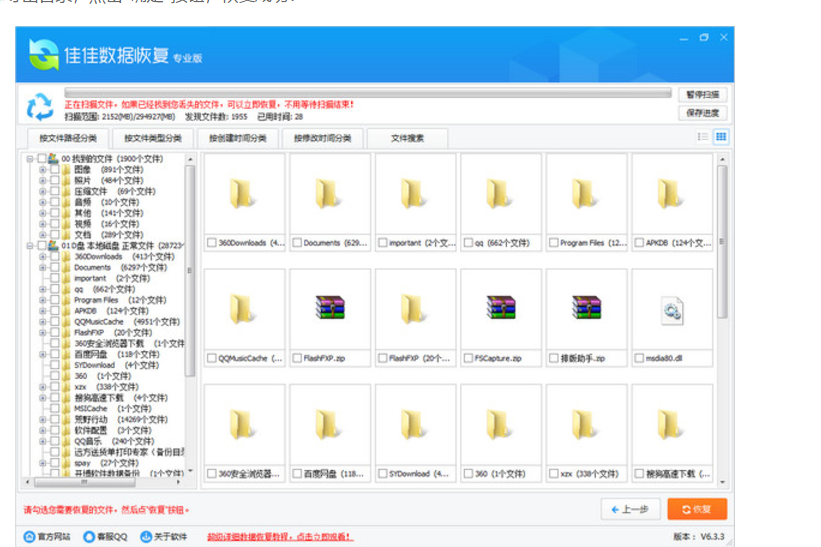Image resolution: width=821 pixels, height=547 pixels.
Task: Expand the 照片 folder tree node
Action: click(43, 180)
